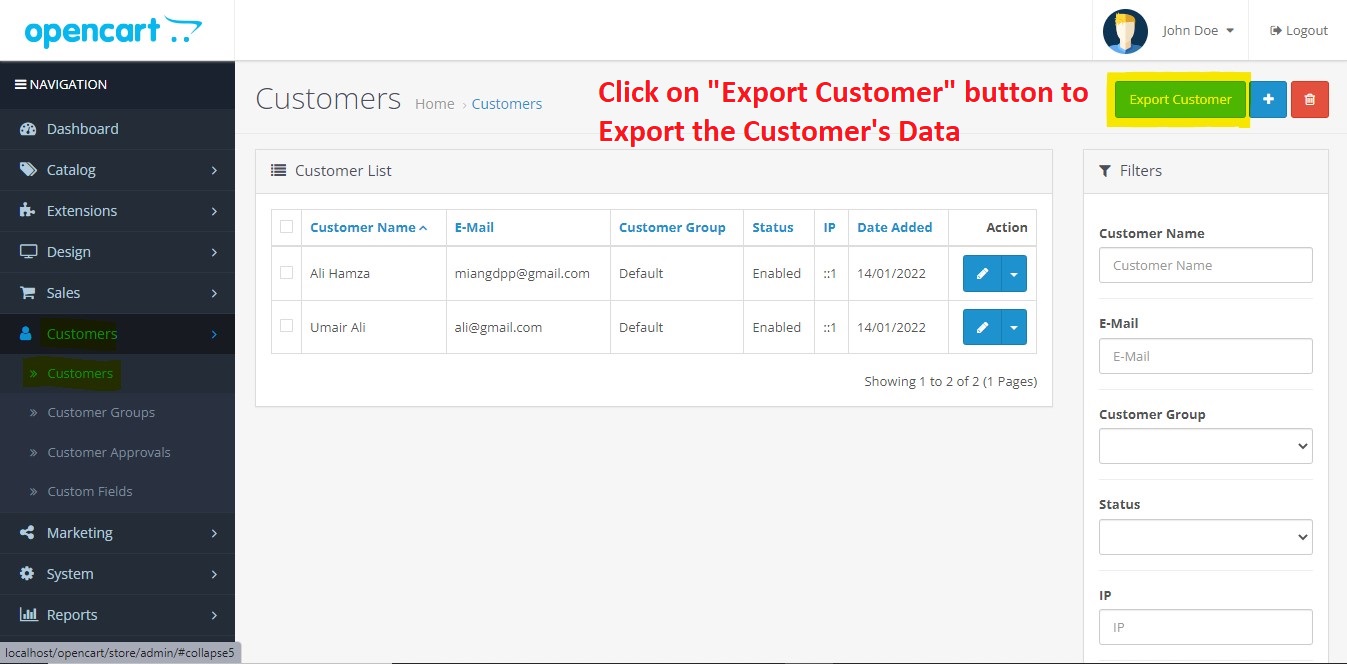Expand the Catalog menu chevron
Viewport: 1347px width, 664px height.
coord(214,171)
